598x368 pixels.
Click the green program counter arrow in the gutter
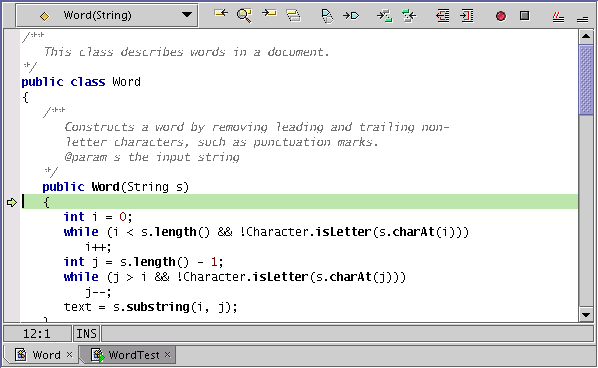coord(12,202)
